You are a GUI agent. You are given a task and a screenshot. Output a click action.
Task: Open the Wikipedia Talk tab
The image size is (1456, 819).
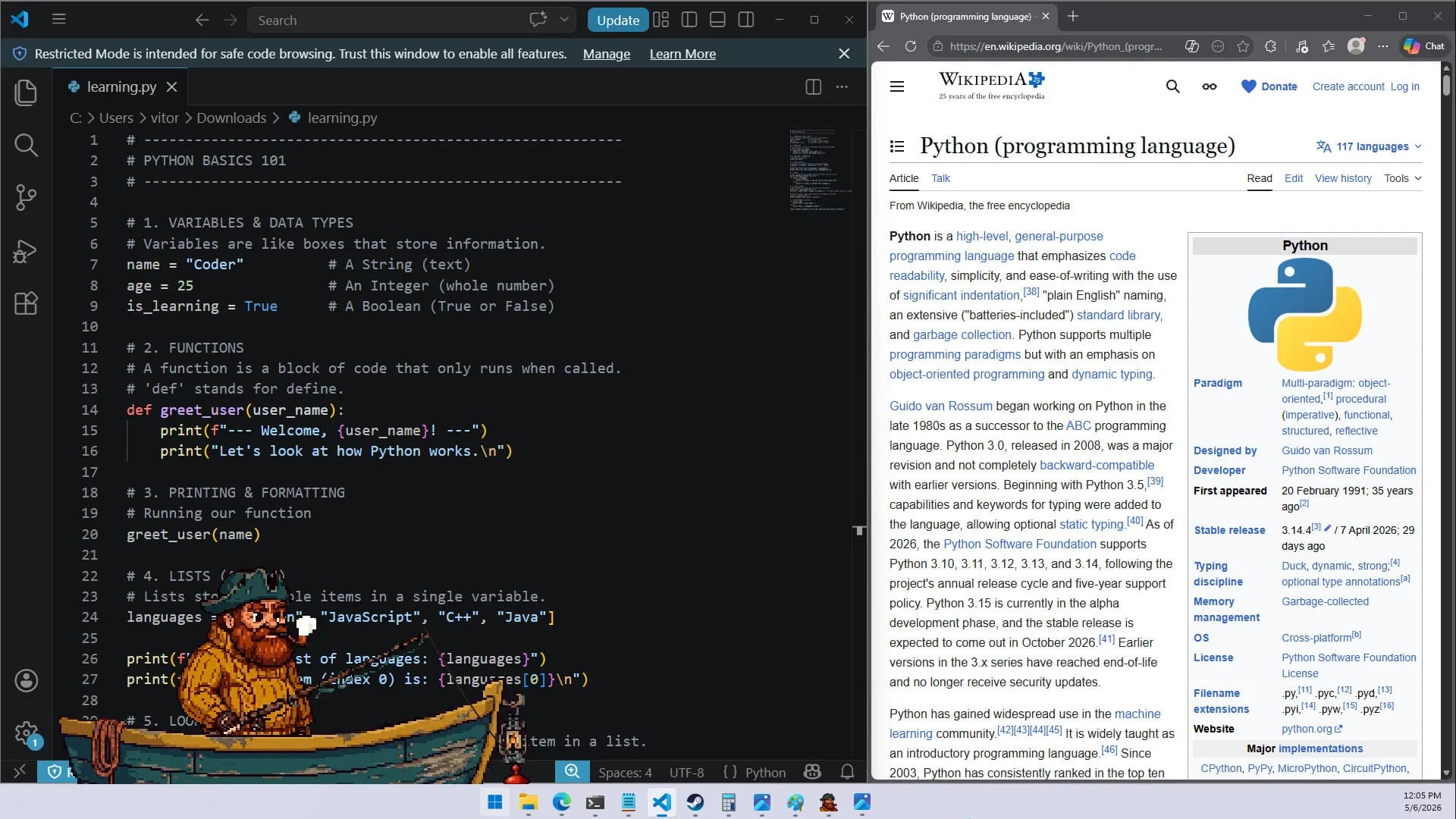click(x=940, y=178)
